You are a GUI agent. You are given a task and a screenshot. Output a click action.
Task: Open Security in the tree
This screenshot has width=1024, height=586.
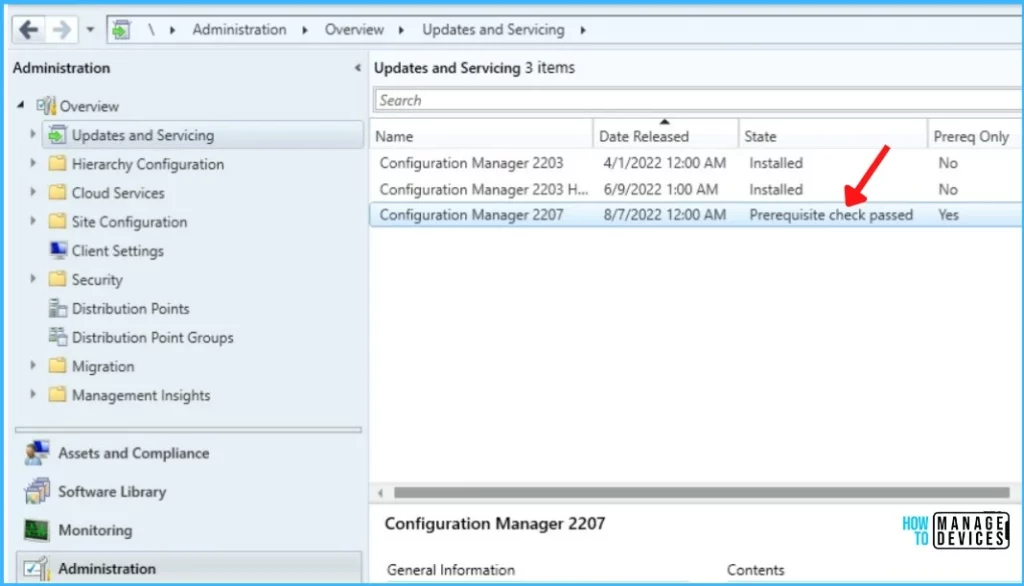97,280
